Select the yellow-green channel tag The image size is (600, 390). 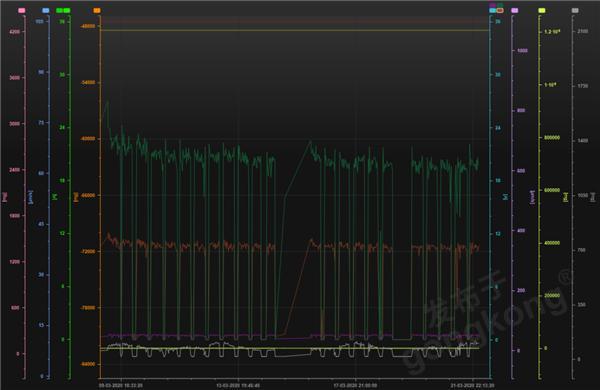point(542,11)
